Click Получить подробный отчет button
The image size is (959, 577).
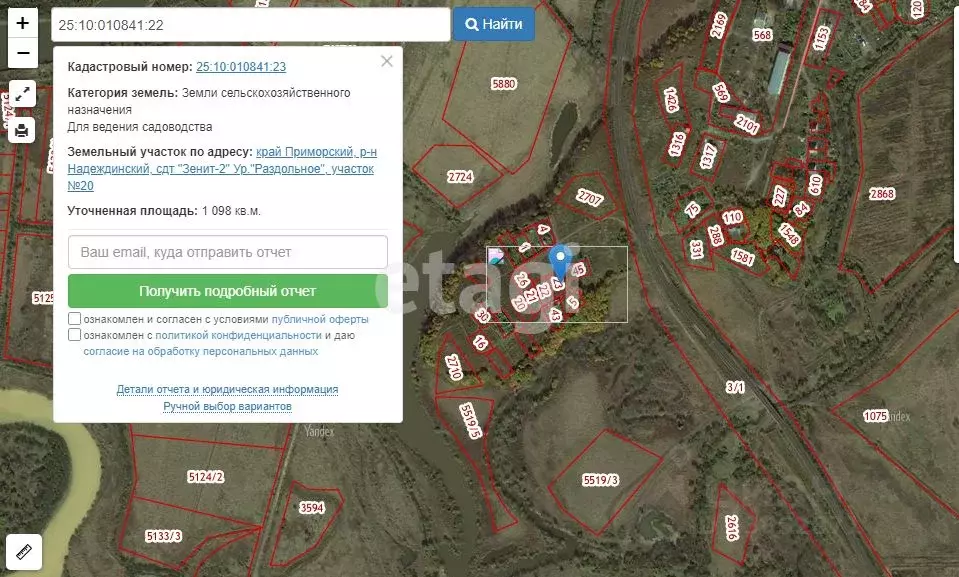(228, 291)
